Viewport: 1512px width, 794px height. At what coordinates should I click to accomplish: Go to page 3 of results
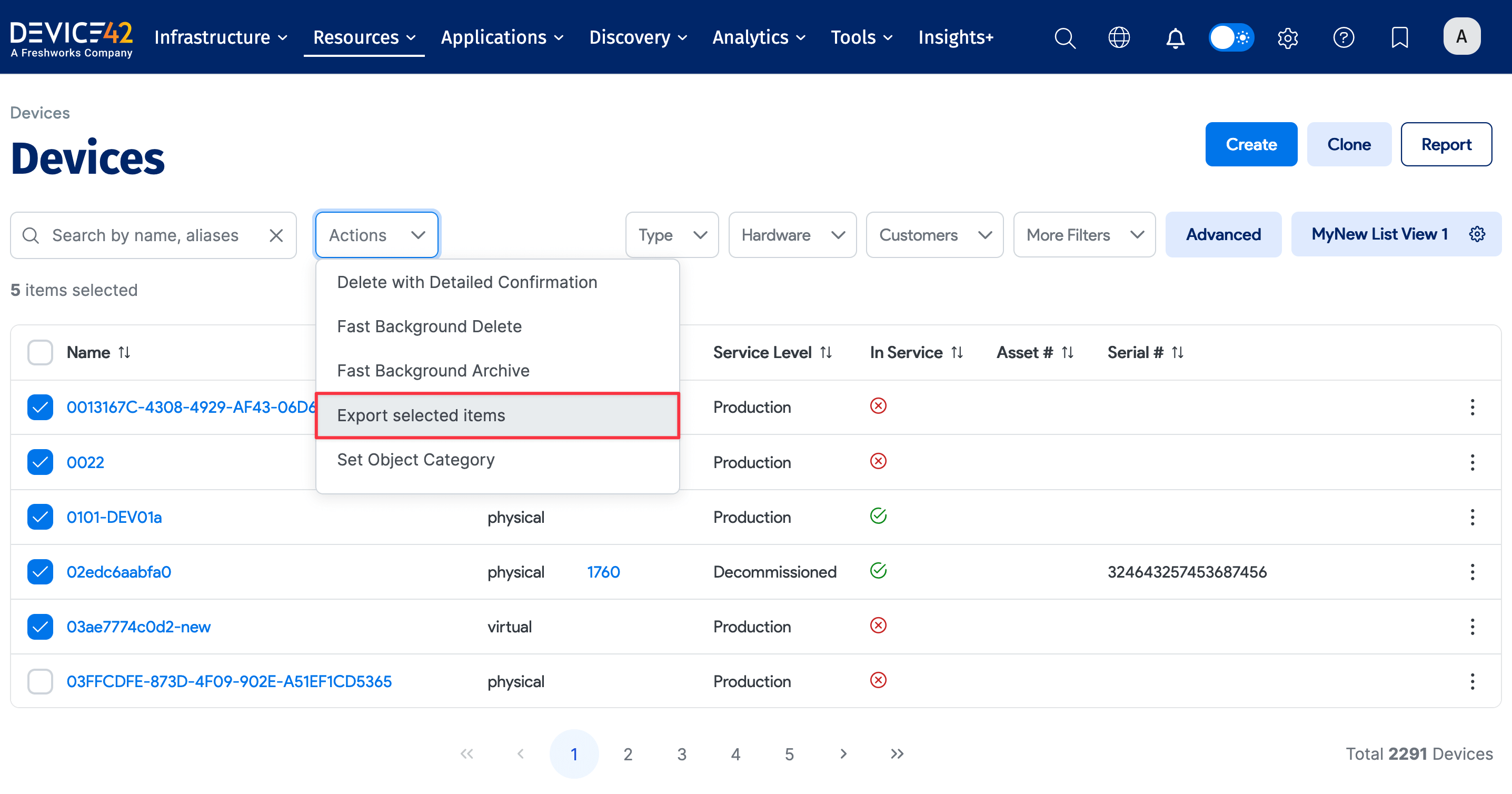click(x=681, y=753)
